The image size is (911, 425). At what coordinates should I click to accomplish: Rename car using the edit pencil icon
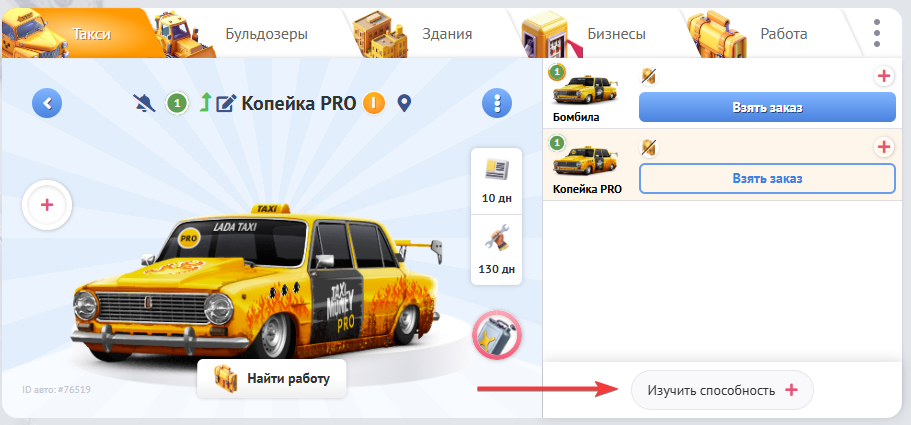225,104
